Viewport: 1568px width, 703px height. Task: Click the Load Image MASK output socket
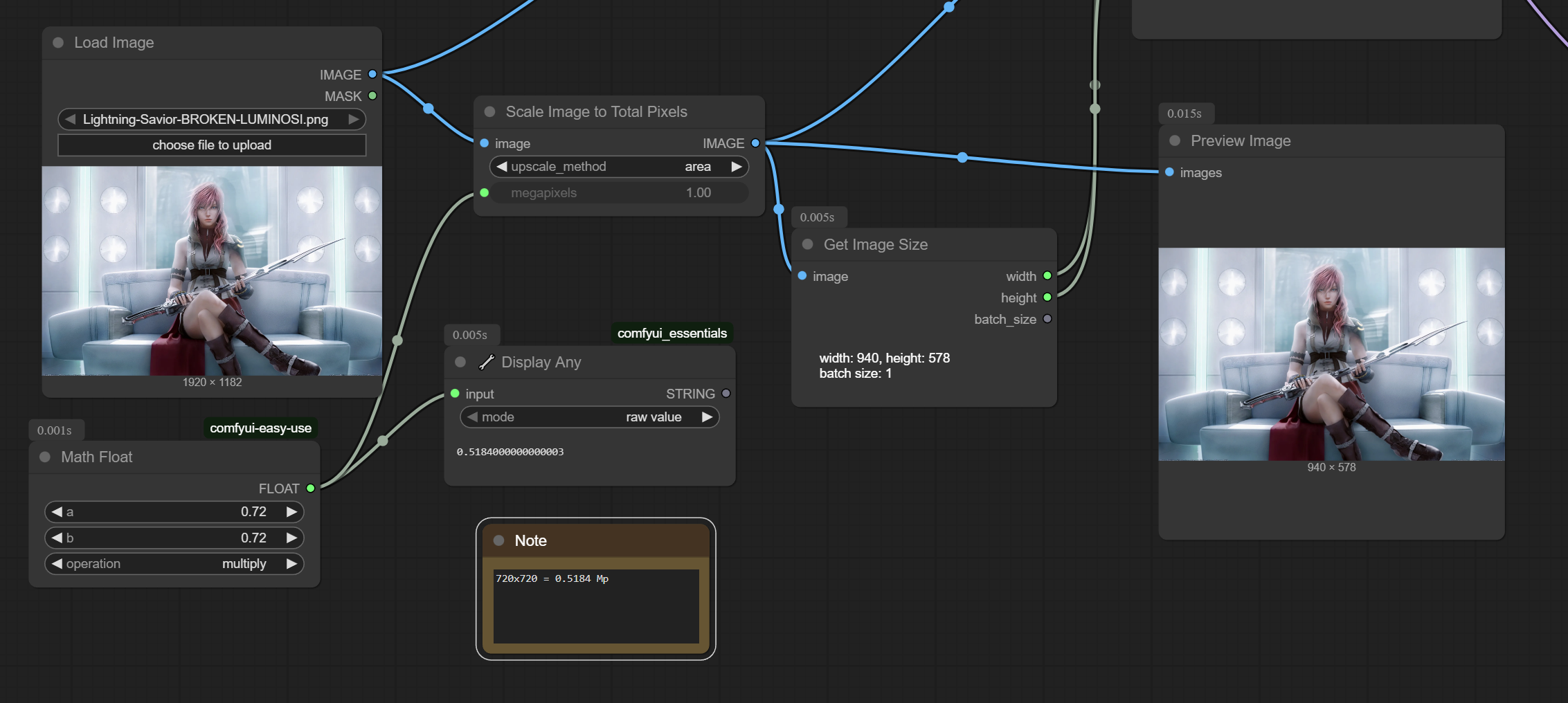pos(372,95)
